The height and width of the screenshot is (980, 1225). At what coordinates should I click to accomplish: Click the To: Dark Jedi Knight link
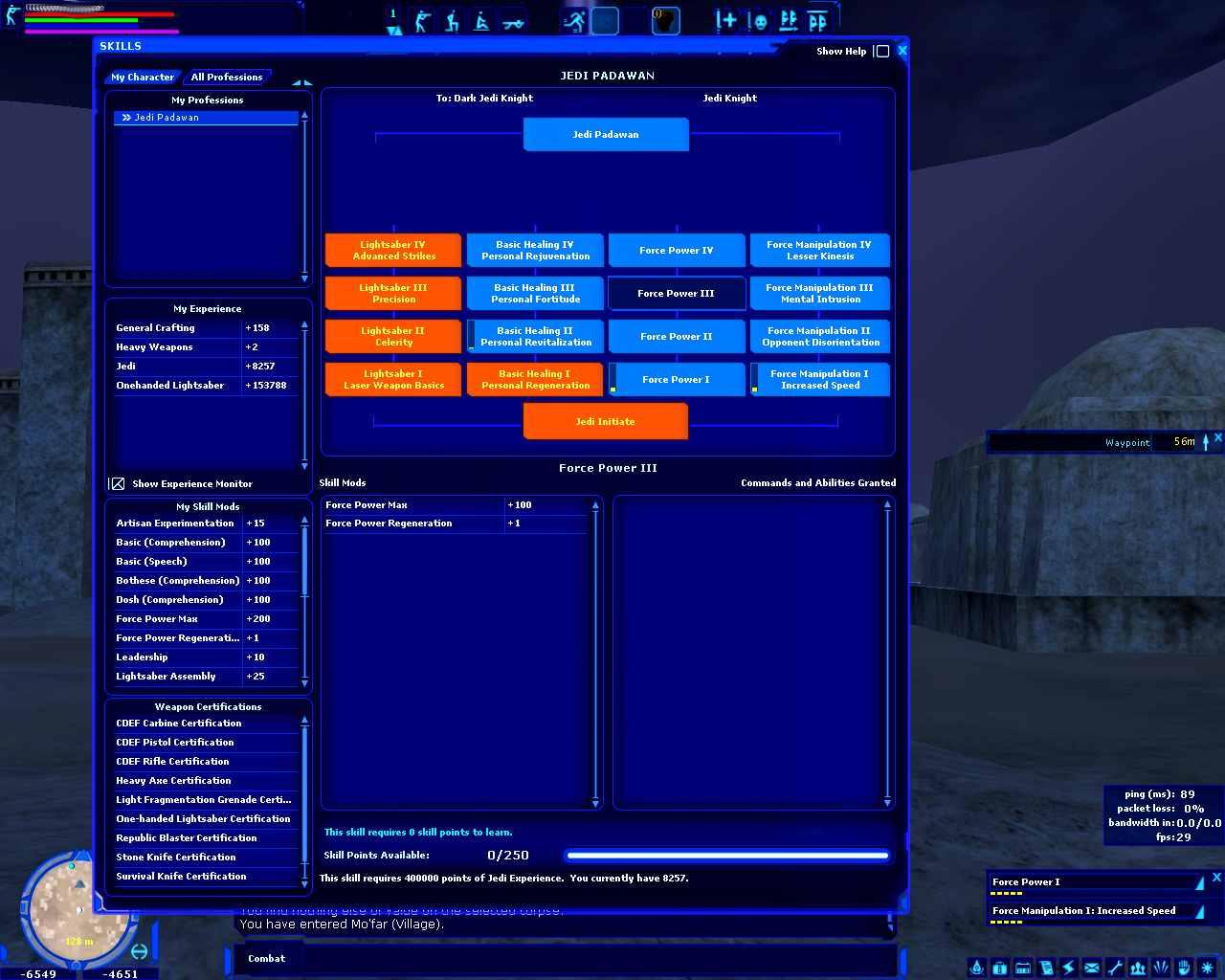pos(484,99)
